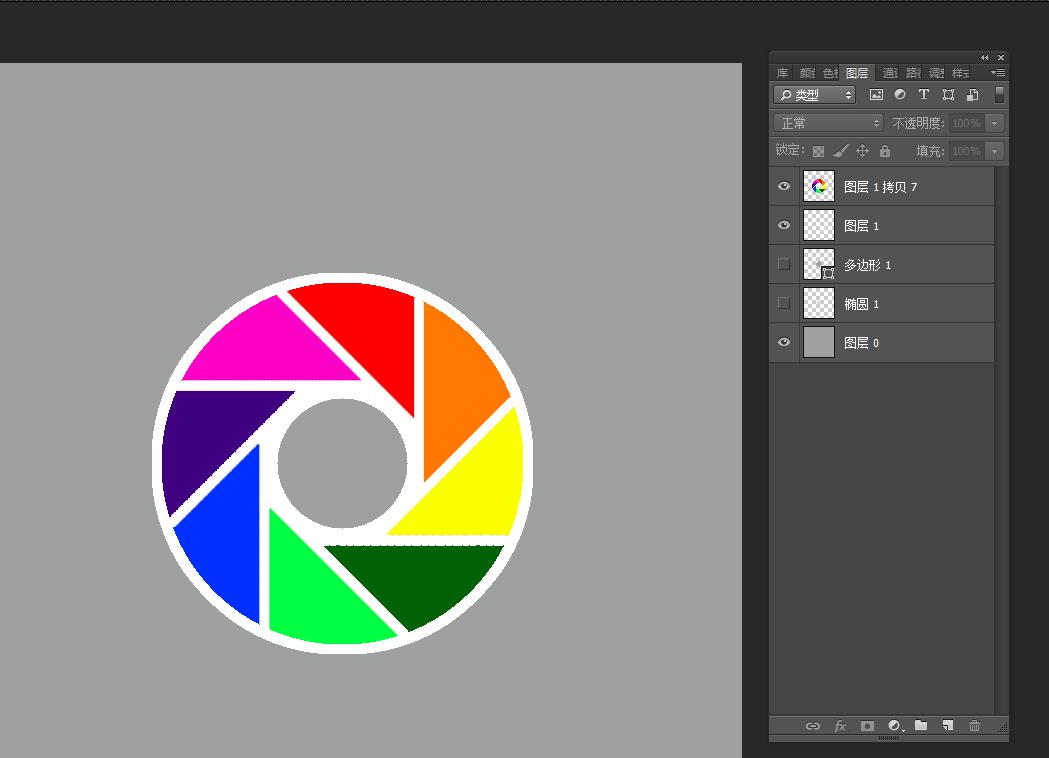Click the lock position move icon
Screen dimensions: 1049x758
(863, 151)
